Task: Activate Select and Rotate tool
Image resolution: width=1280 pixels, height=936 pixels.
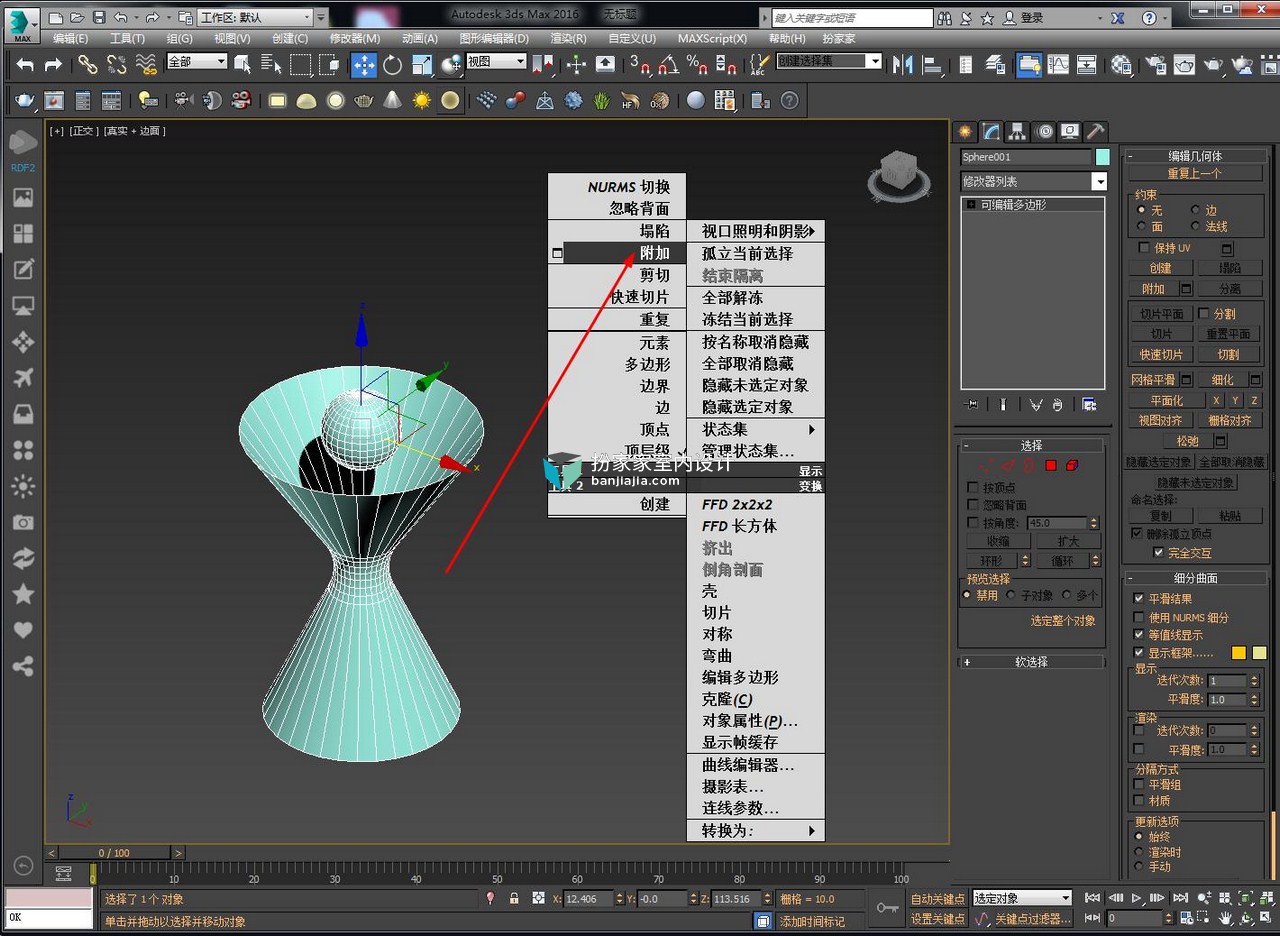Action: point(393,64)
